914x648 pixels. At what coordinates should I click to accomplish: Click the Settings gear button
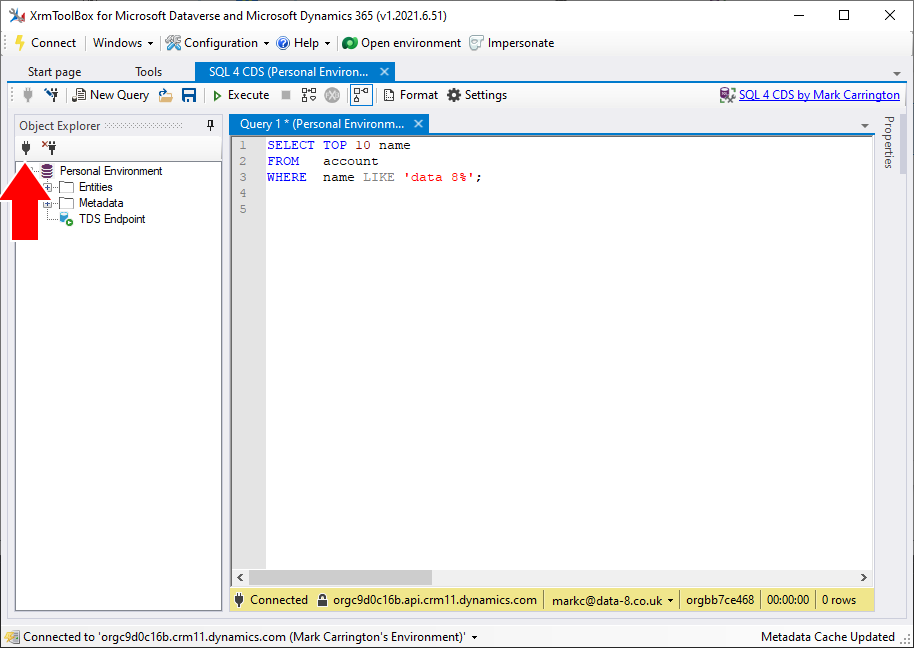pyautogui.click(x=476, y=95)
